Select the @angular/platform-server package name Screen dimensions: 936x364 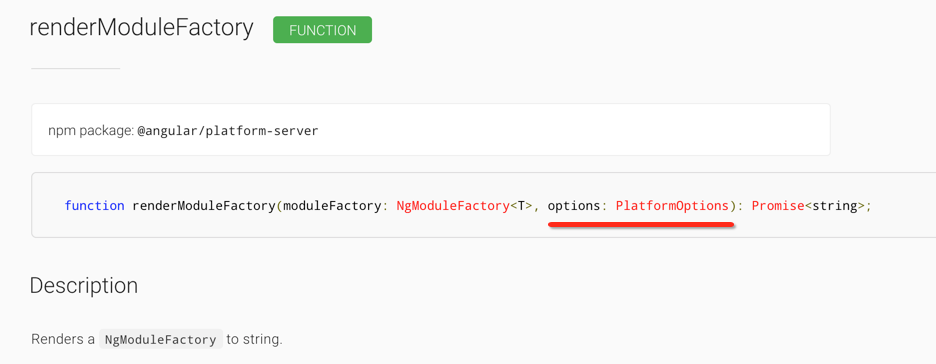tap(228, 131)
